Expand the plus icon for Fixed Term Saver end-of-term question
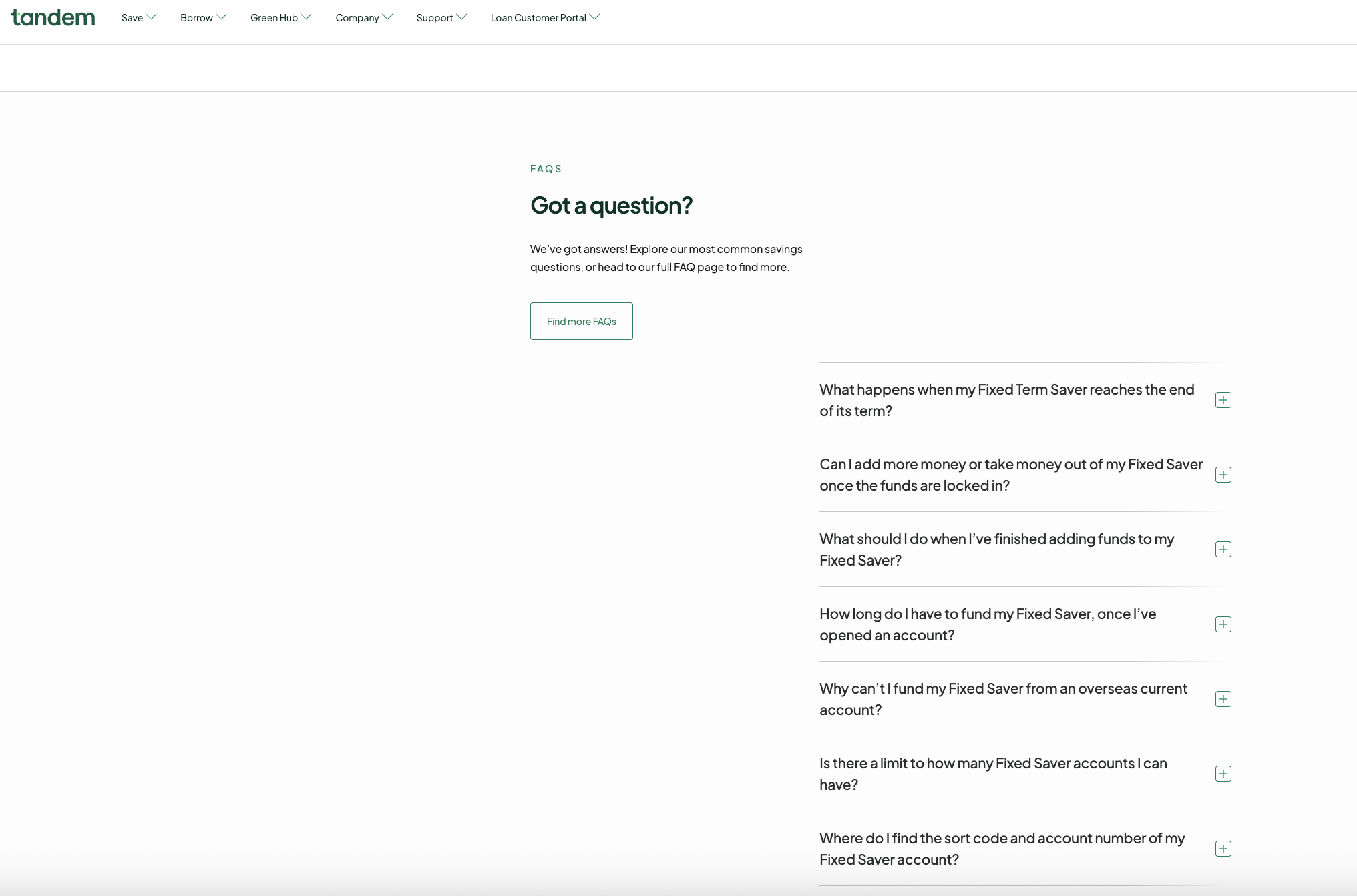This screenshot has height=896, width=1357. (x=1223, y=400)
